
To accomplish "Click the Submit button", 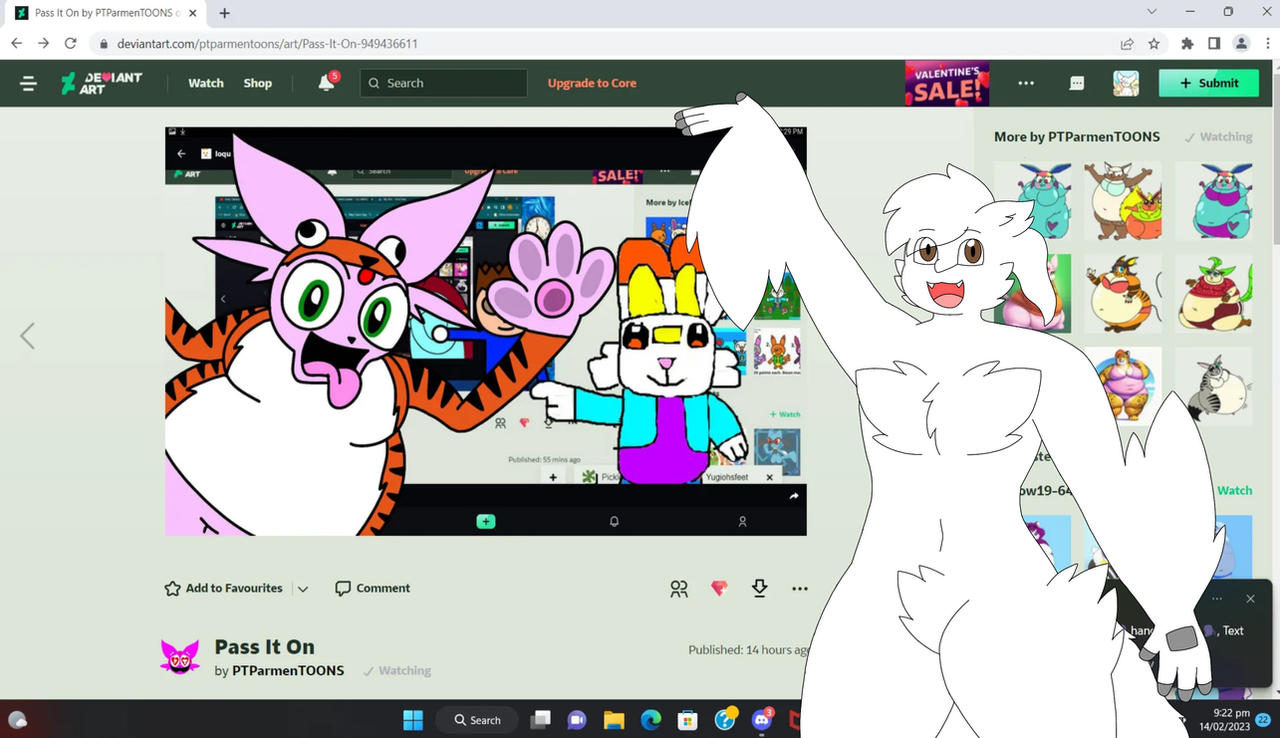I will tap(1209, 83).
